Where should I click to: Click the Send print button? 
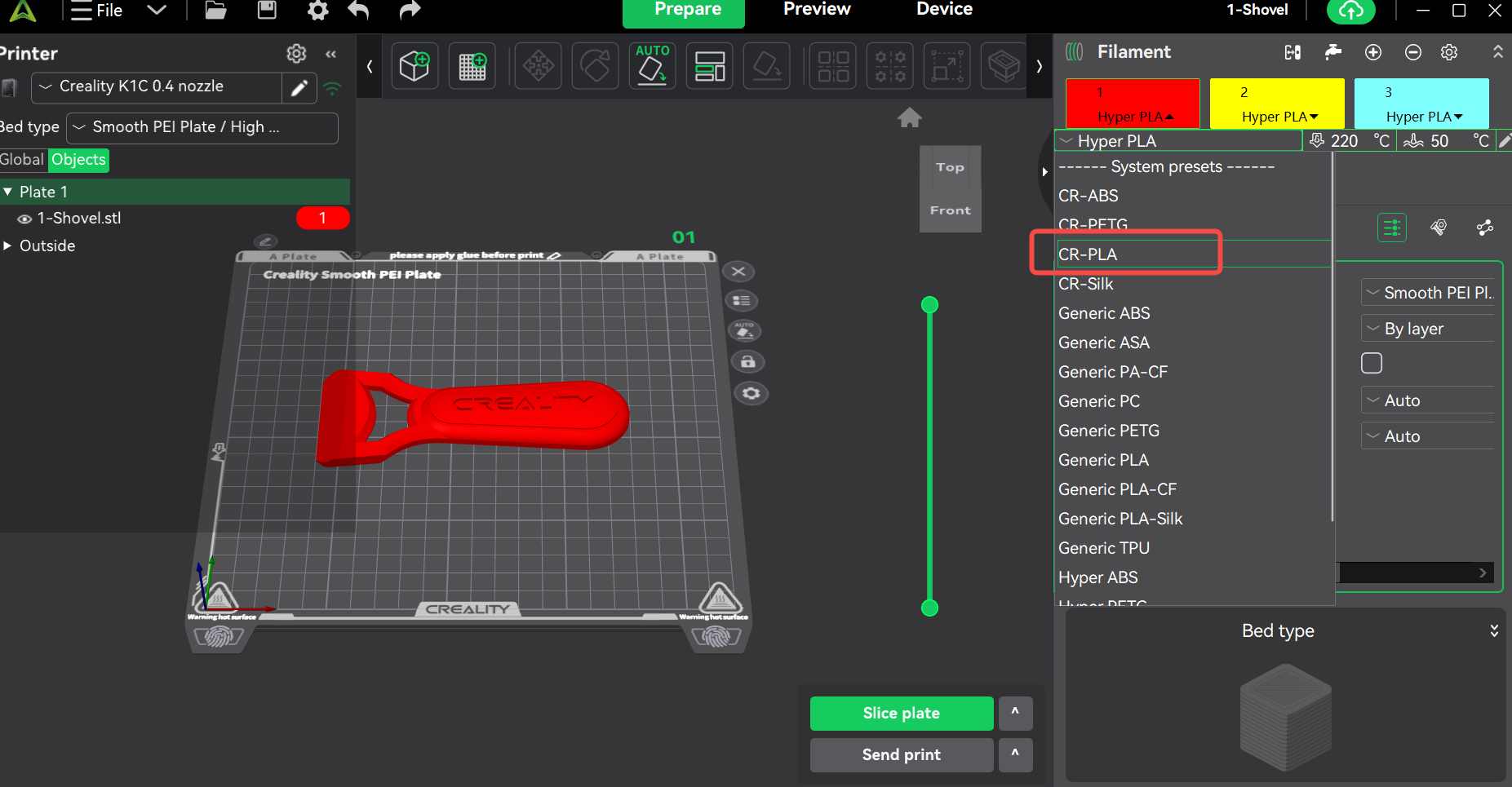(901, 755)
